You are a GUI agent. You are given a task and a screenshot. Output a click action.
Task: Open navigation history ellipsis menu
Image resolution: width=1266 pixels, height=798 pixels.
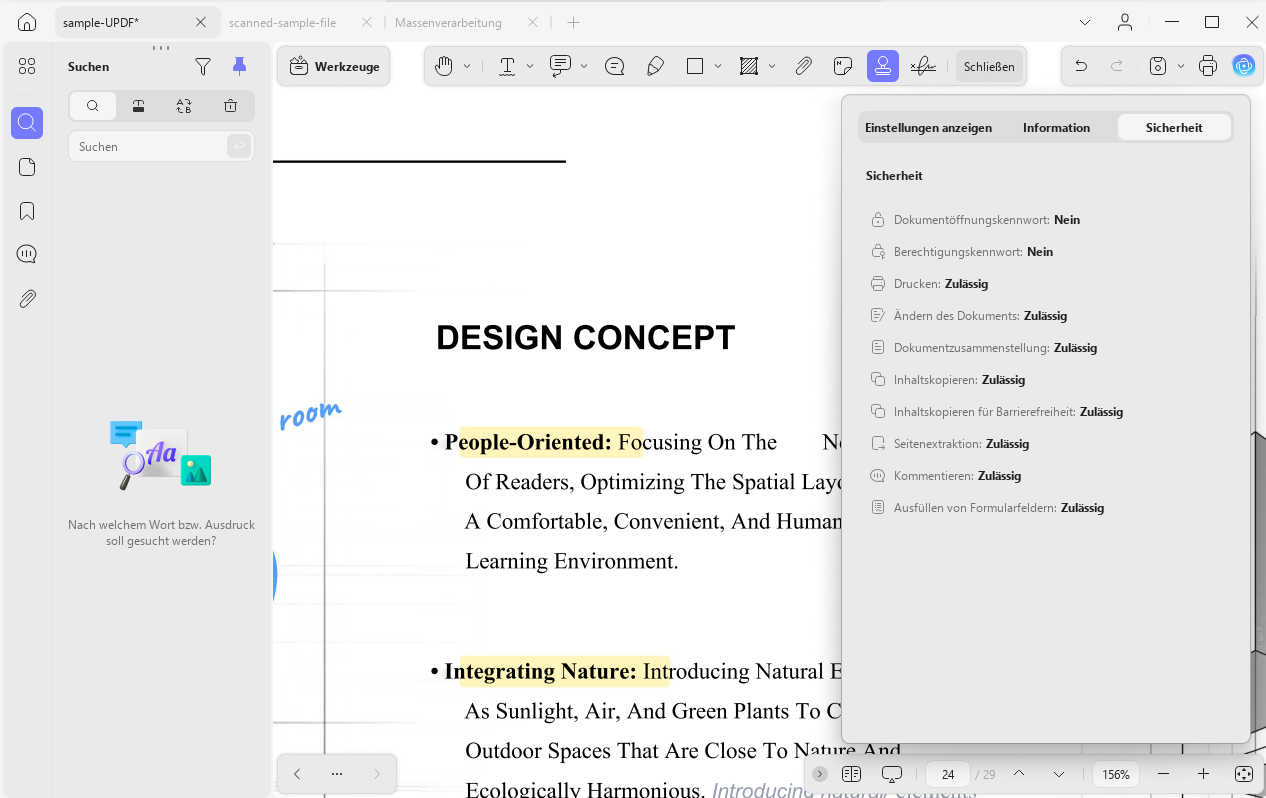tap(337, 774)
